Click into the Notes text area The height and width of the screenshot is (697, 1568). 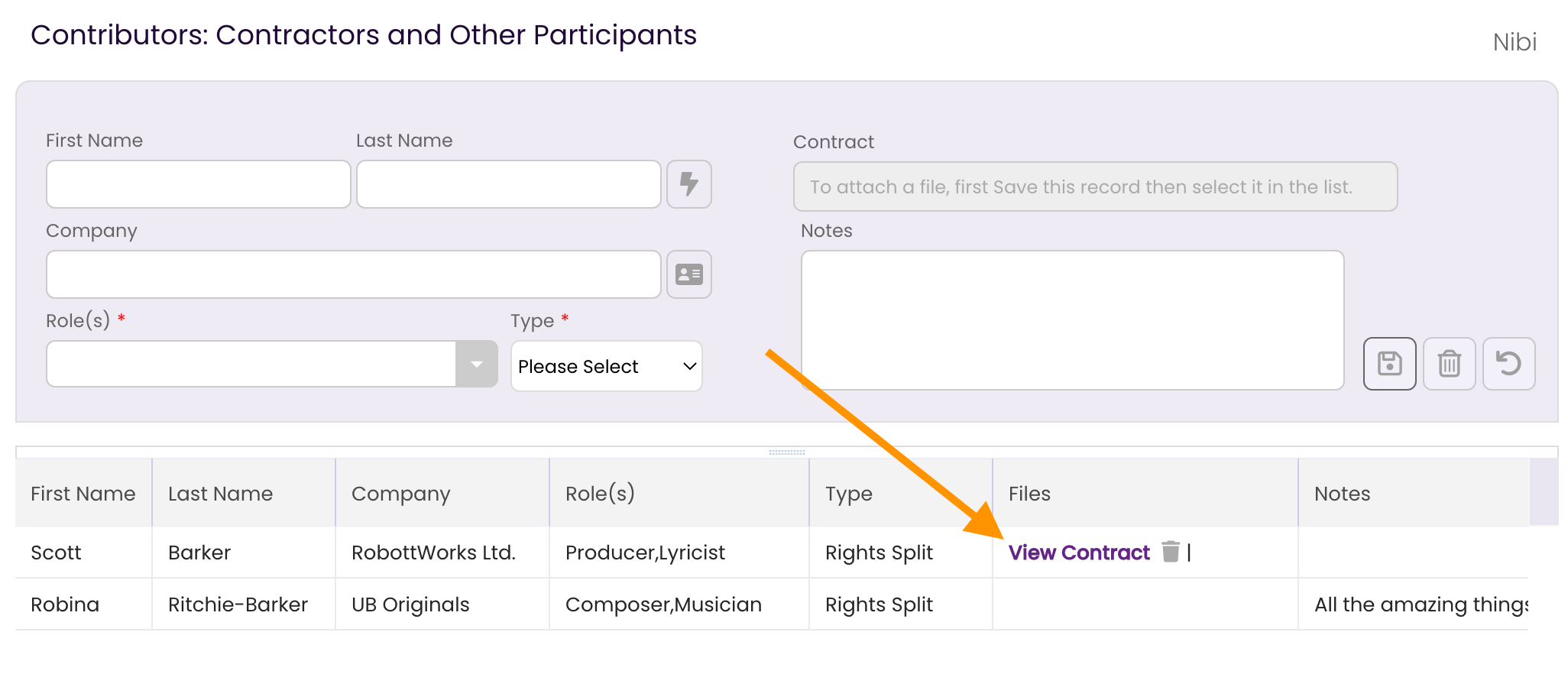pyautogui.click(x=1072, y=320)
